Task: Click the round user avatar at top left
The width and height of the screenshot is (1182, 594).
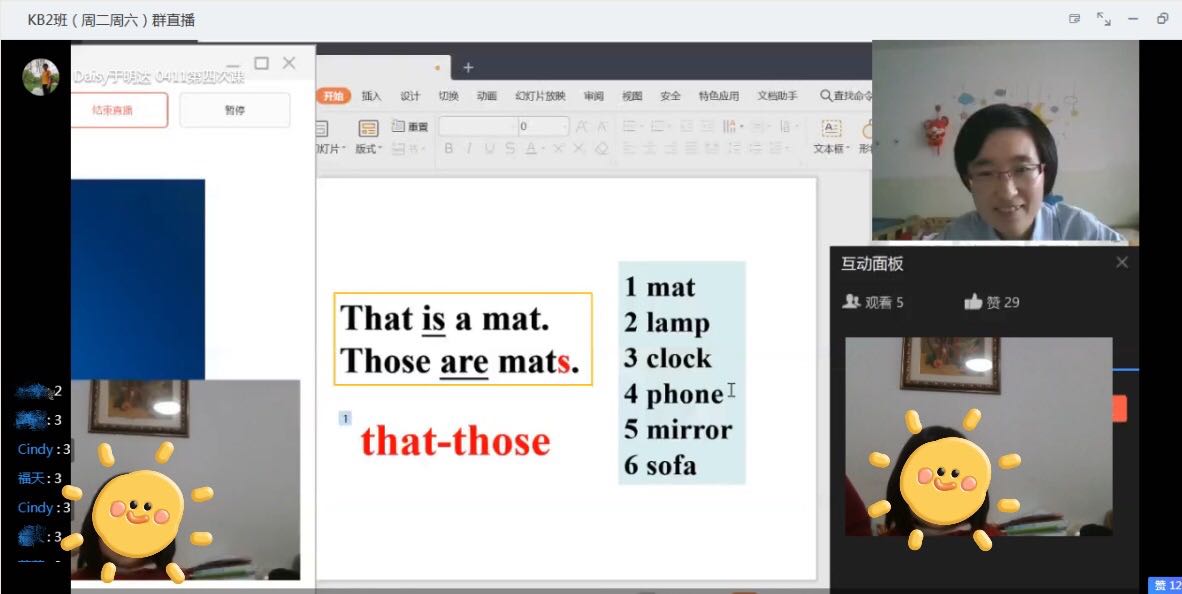Action: [41, 76]
